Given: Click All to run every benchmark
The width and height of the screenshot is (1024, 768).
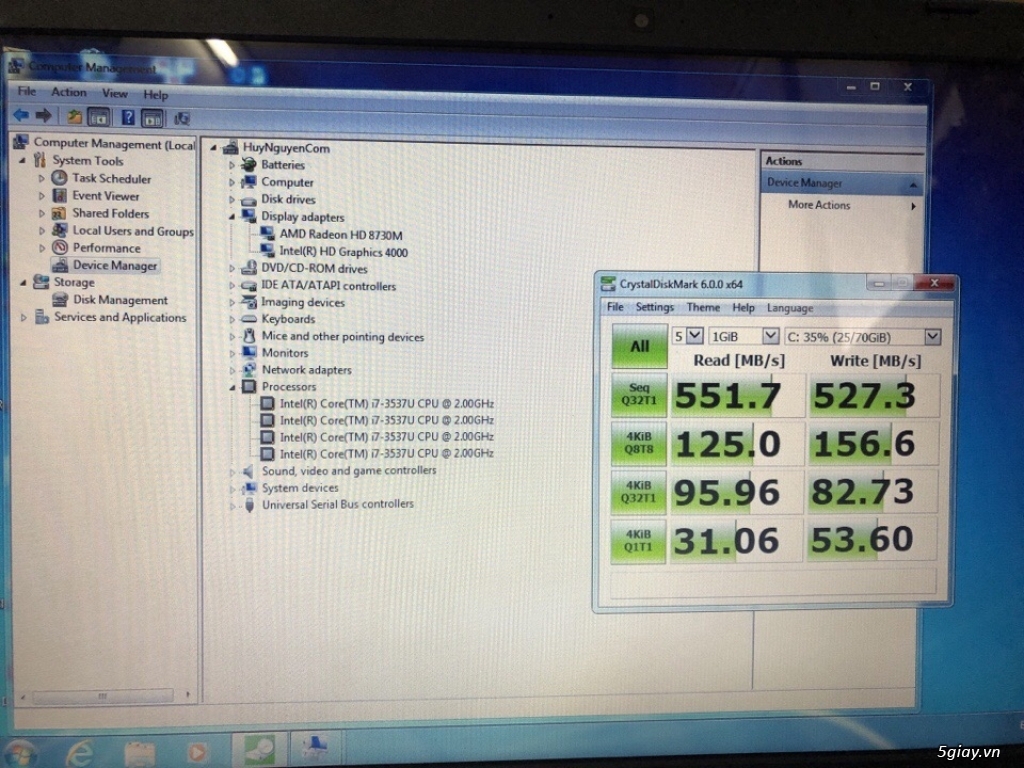Looking at the screenshot, I should [x=638, y=345].
